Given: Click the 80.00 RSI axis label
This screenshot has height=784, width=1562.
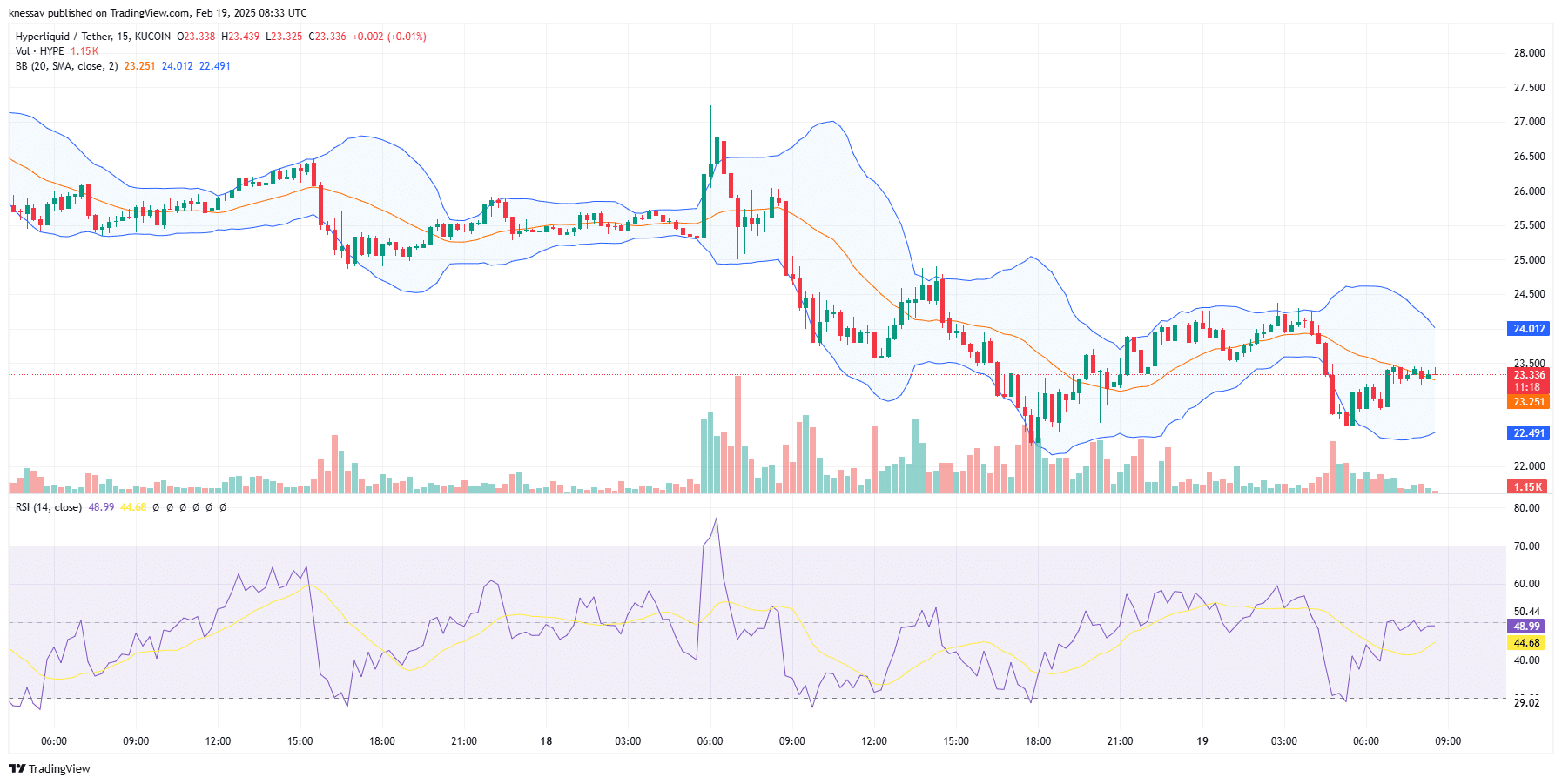Looking at the screenshot, I should point(1526,508).
